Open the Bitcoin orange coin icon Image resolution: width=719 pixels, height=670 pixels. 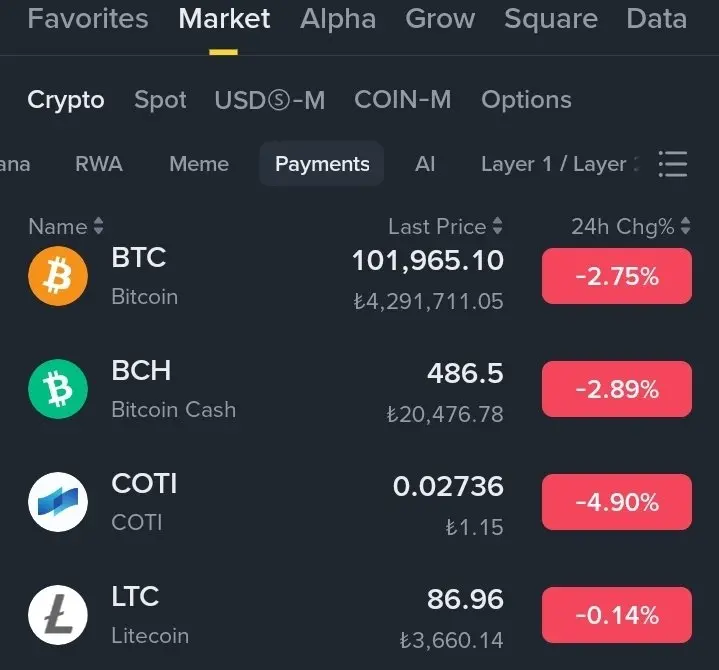click(x=58, y=276)
